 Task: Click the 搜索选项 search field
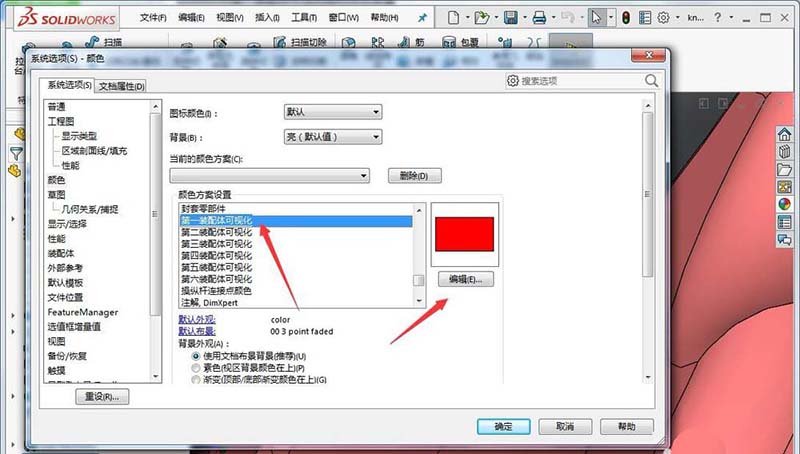click(580, 81)
